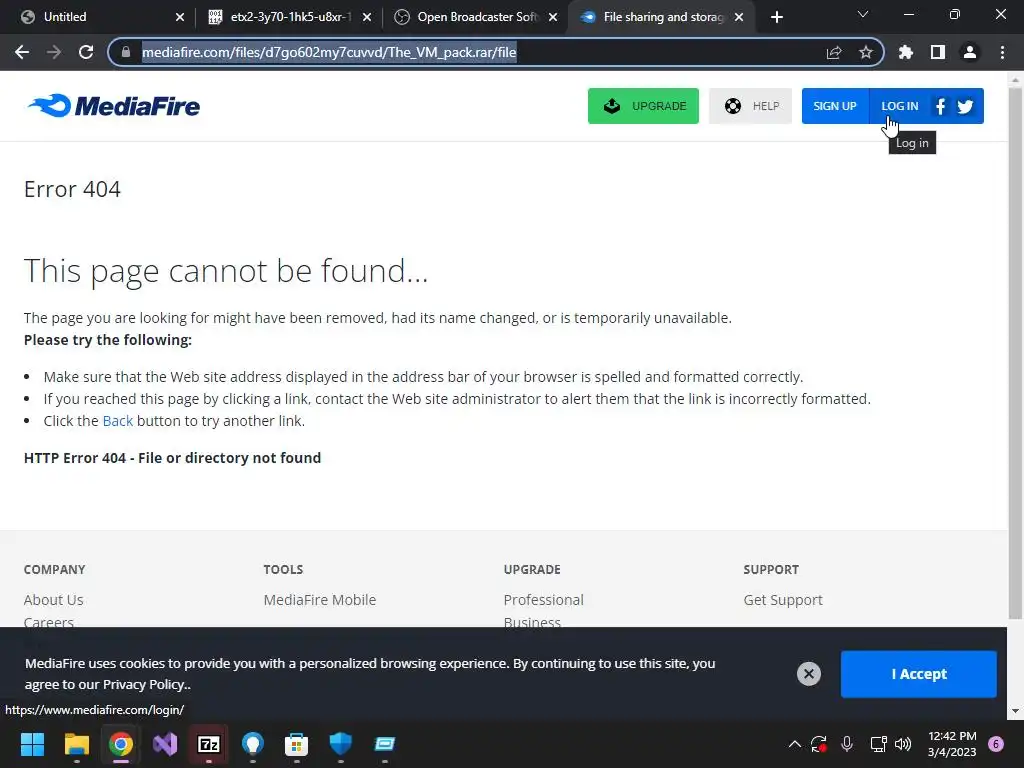Log in with Facebook icon
Image resolution: width=1024 pixels, height=768 pixels.
coord(940,106)
